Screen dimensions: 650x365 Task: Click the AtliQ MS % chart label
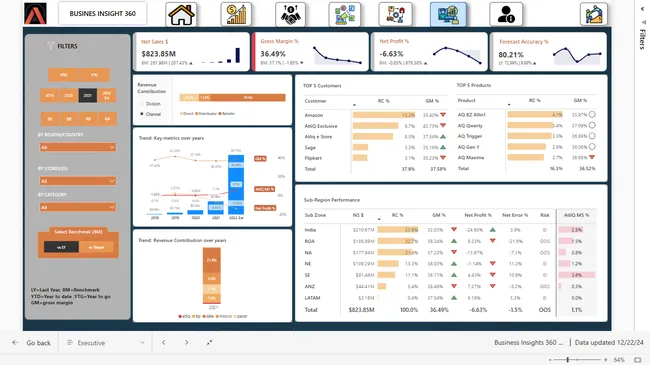(x=264, y=189)
